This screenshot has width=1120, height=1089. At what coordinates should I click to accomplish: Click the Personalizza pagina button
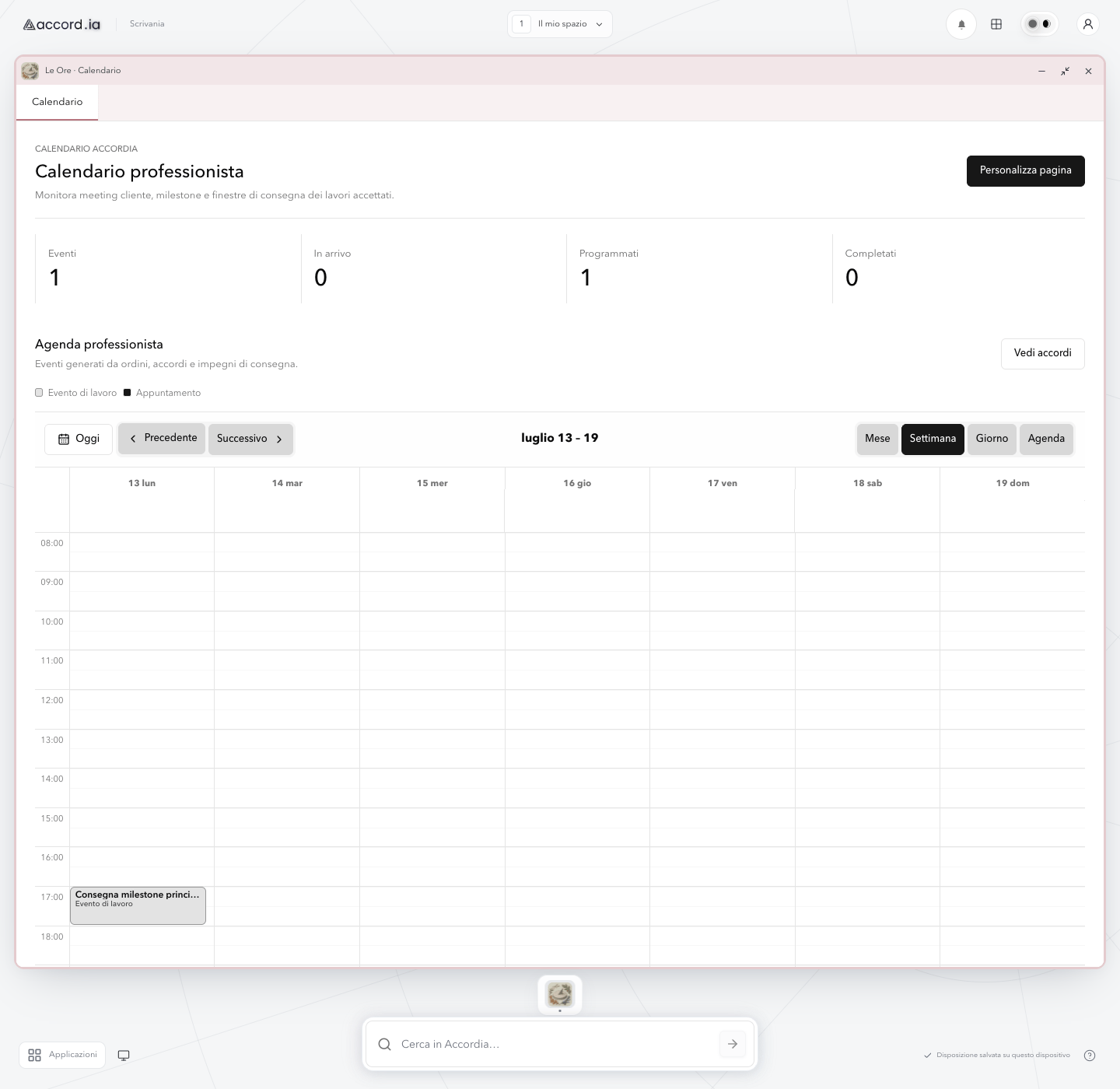click(1025, 170)
